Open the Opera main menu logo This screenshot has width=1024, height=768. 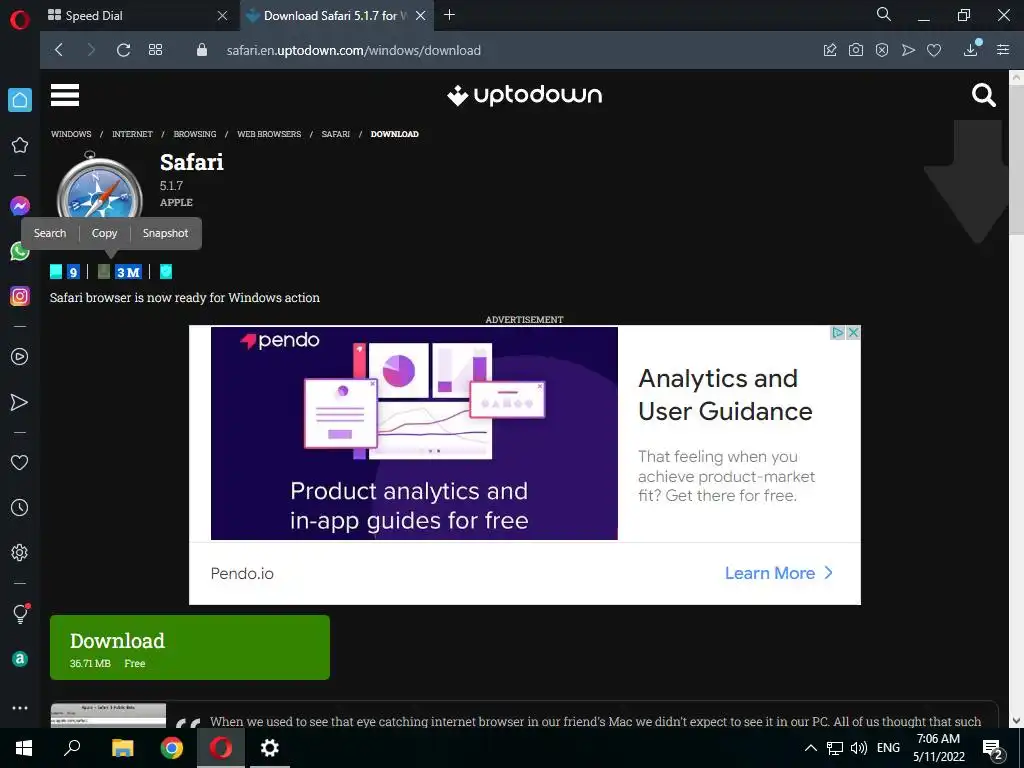20,20
